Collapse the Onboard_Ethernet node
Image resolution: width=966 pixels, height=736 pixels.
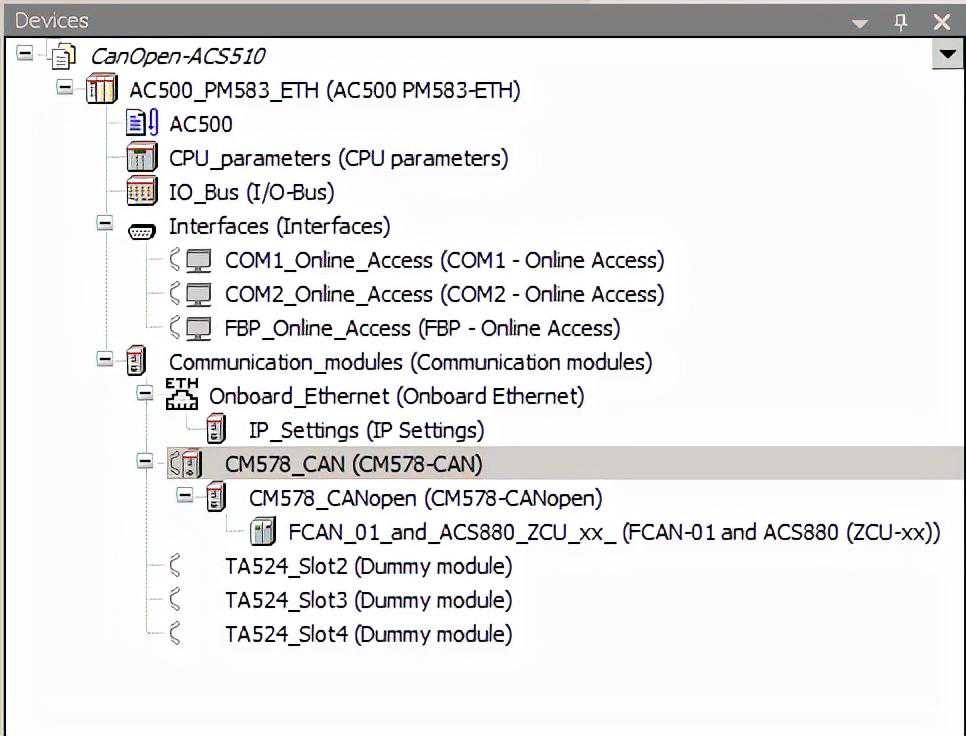point(145,394)
